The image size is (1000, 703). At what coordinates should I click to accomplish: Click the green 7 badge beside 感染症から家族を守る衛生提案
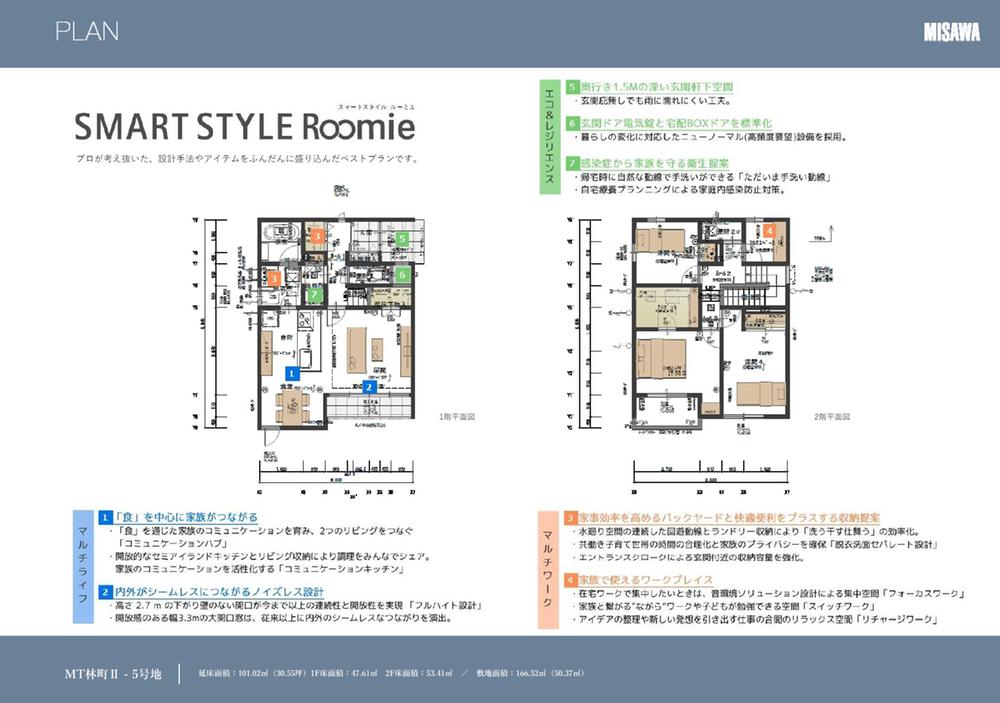coord(572,163)
